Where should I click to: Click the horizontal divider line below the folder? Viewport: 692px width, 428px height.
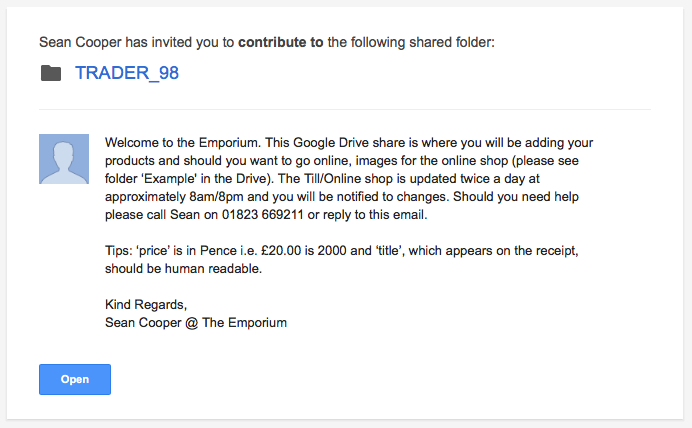pos(345,109)
